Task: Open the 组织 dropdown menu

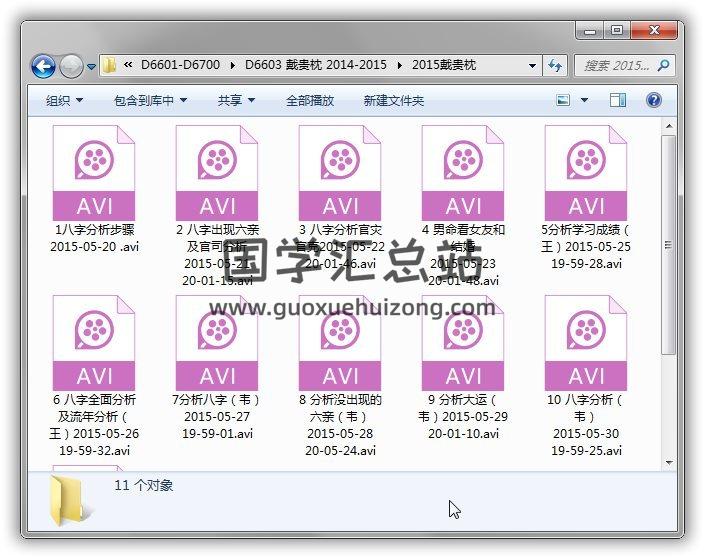Action: (x=65, y=101)
